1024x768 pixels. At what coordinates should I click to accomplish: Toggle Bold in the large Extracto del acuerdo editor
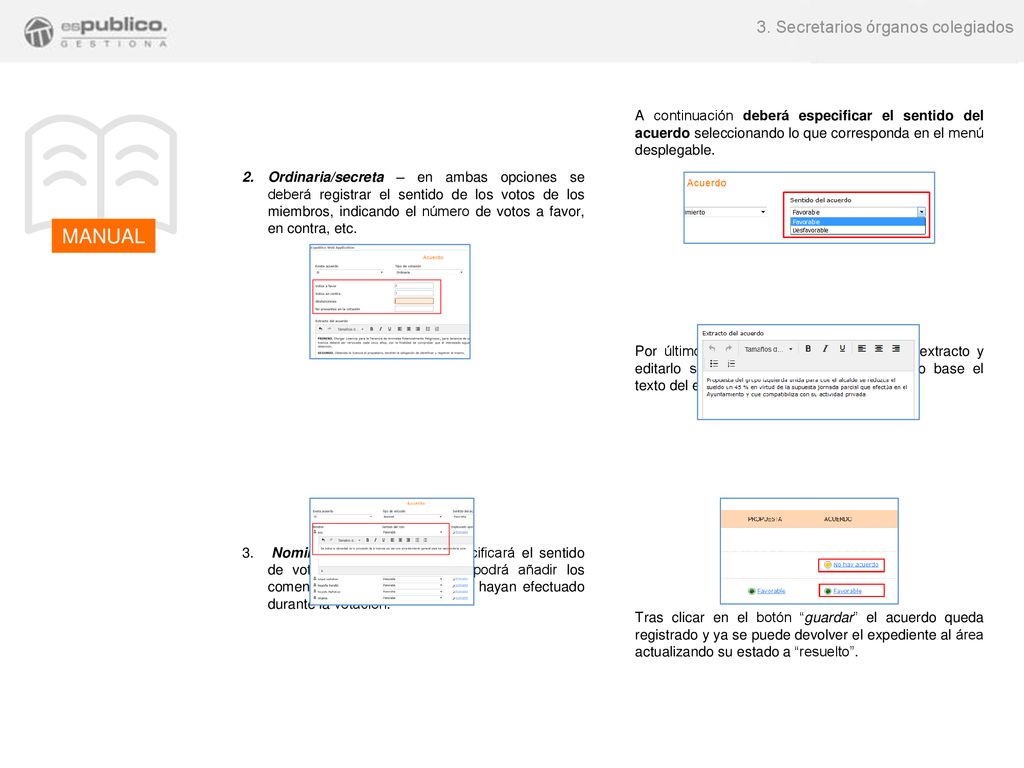[x=808, y=349]
